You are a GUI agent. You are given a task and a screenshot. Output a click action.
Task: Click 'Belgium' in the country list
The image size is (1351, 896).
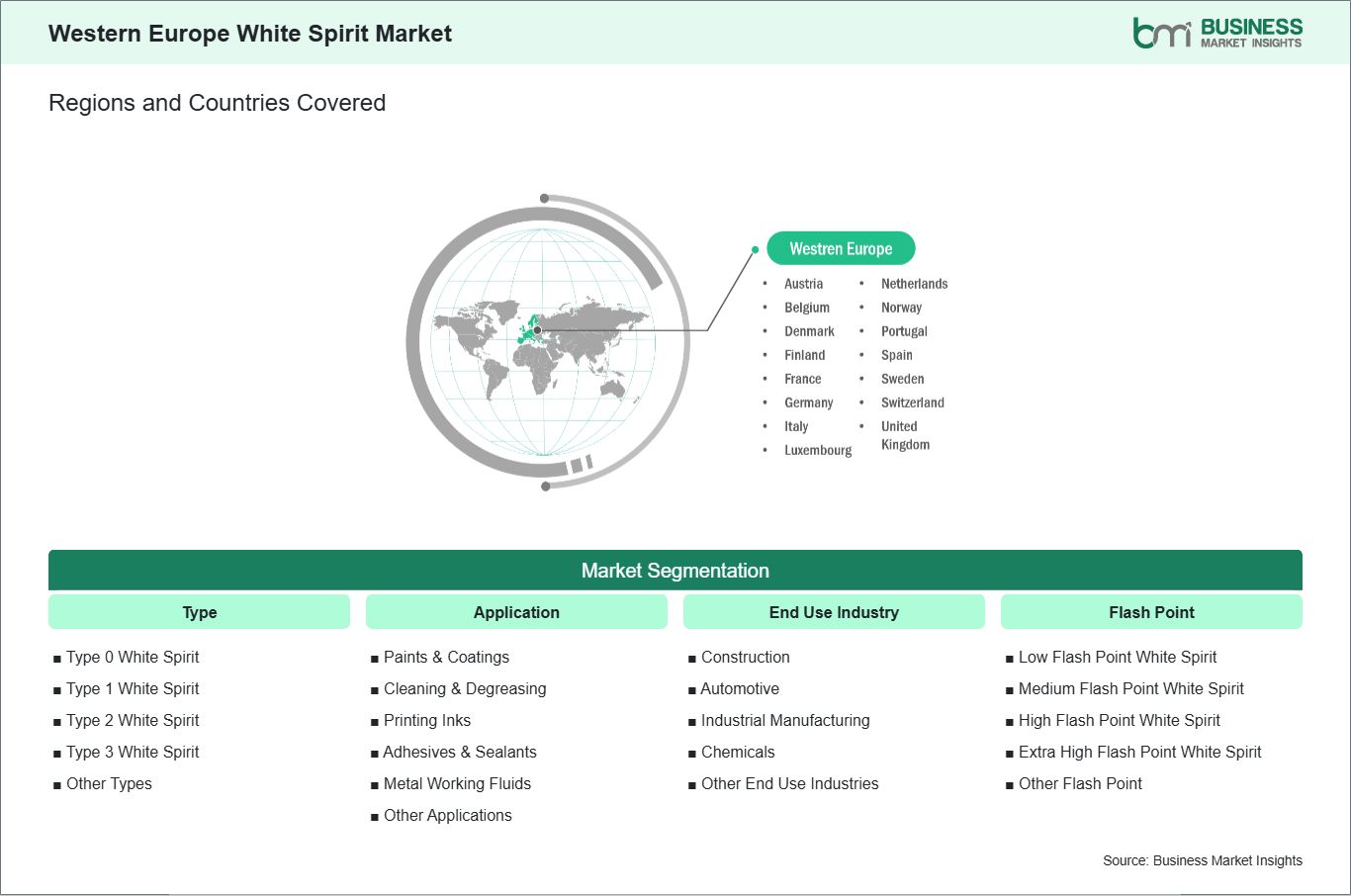(807, 308)
